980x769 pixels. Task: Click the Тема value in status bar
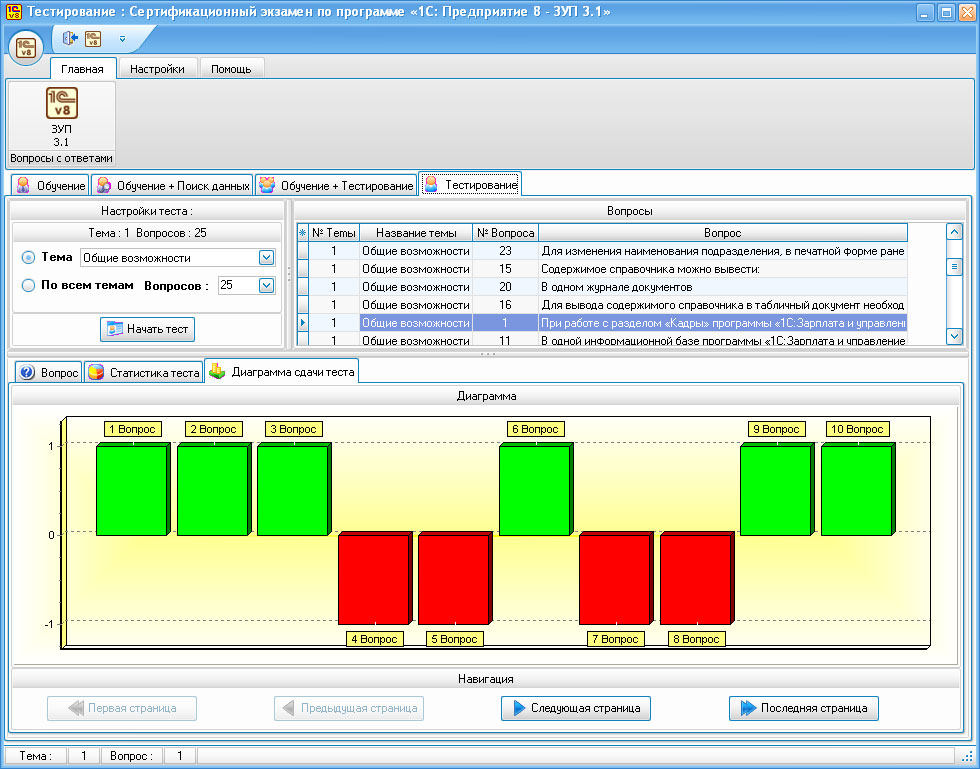pos(84,756)
